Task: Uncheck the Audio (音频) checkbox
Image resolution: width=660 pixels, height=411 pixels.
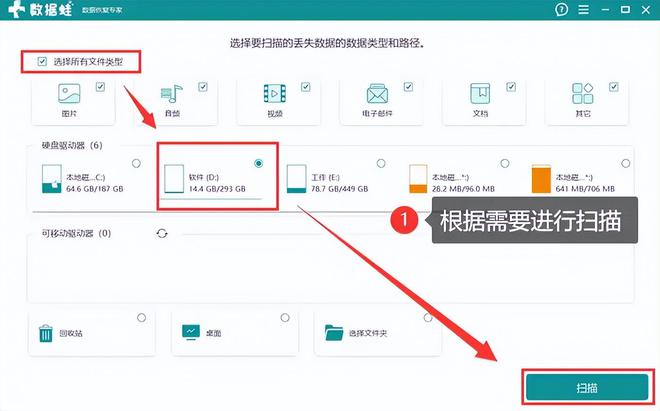Action: point(203,87)
